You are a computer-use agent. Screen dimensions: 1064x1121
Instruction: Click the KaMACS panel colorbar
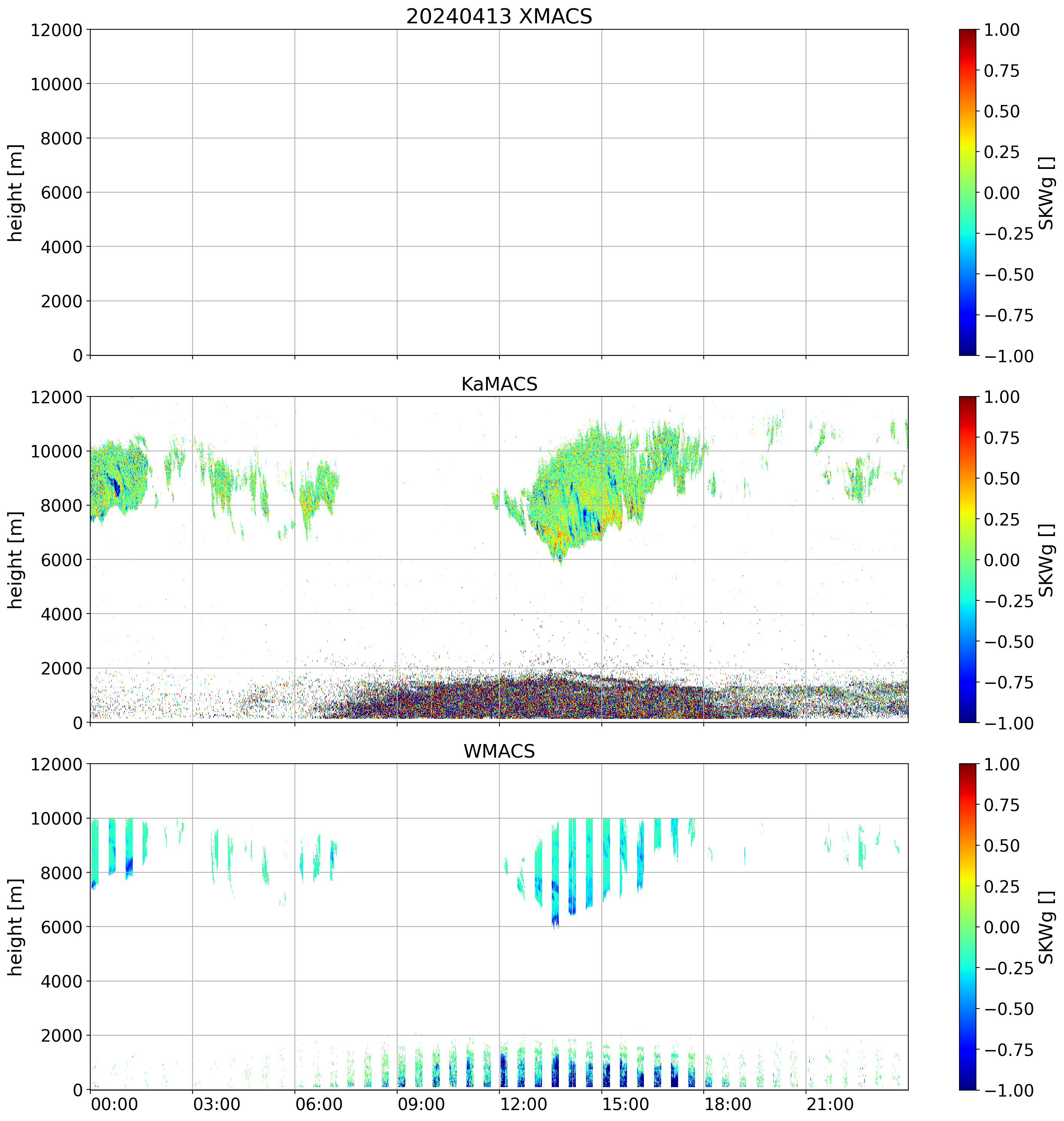tap(968, 559)
